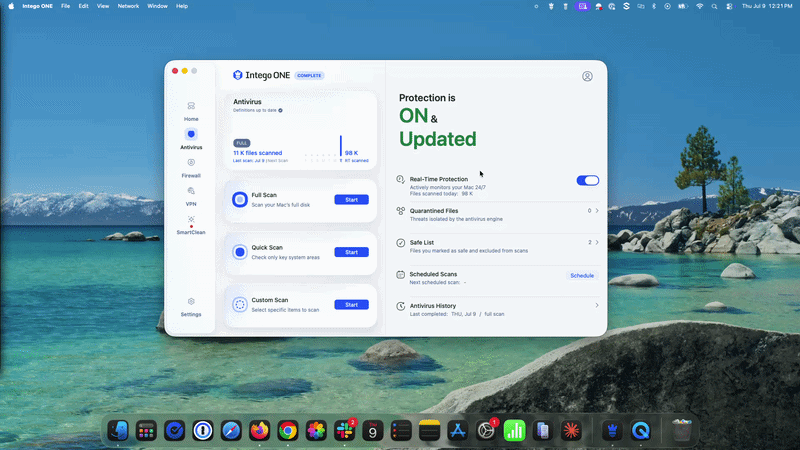Expand Antivirus History chevron
This screenshot has height=450, width=800.
coord(597,305)
